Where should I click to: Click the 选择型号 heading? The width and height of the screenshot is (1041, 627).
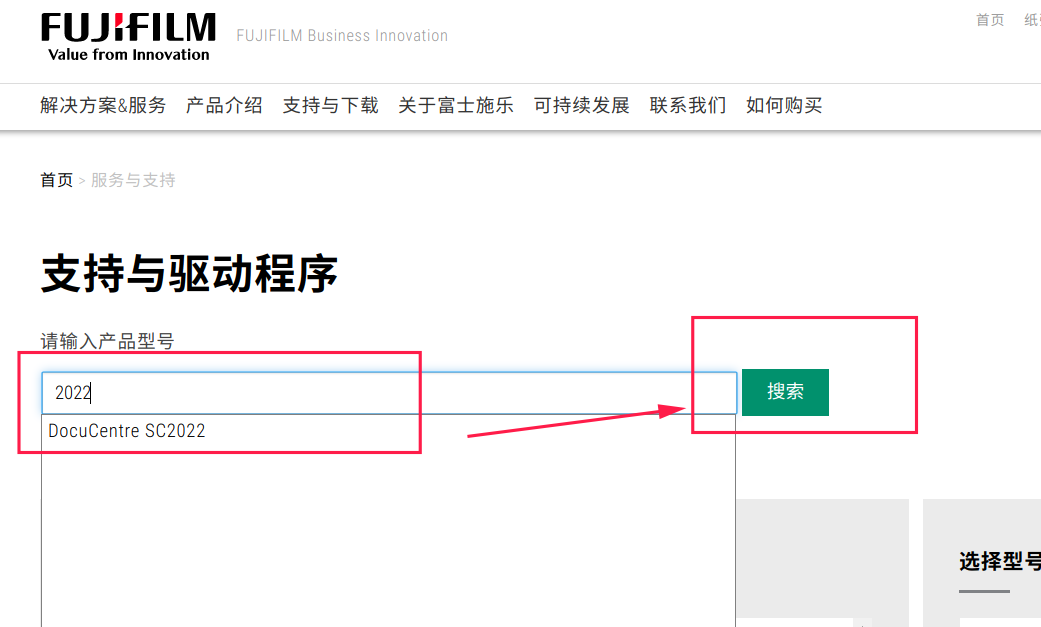pyautogui.click(x=1000, y=561)
